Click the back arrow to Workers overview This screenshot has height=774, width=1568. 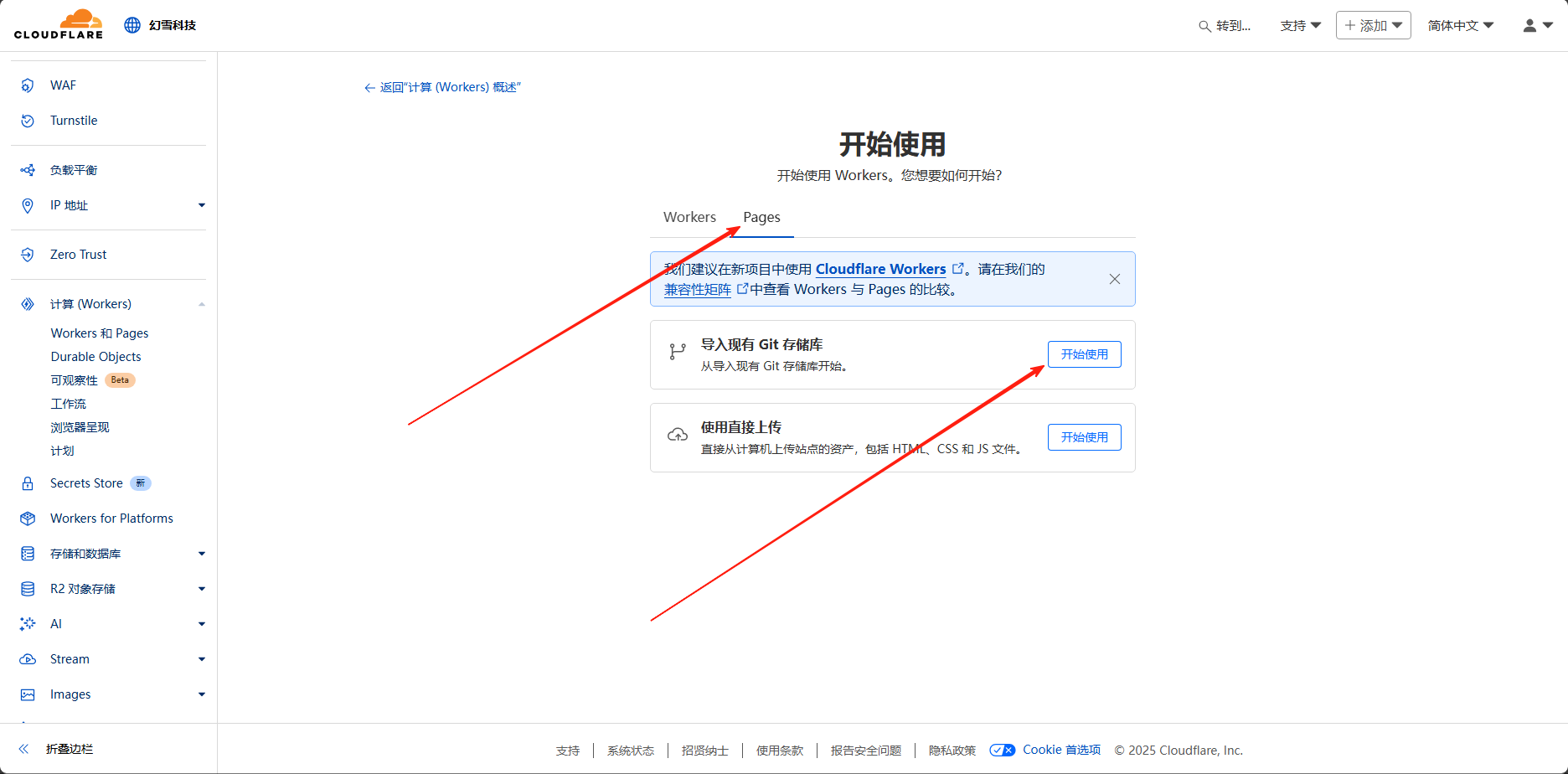[x=369, y=88]
